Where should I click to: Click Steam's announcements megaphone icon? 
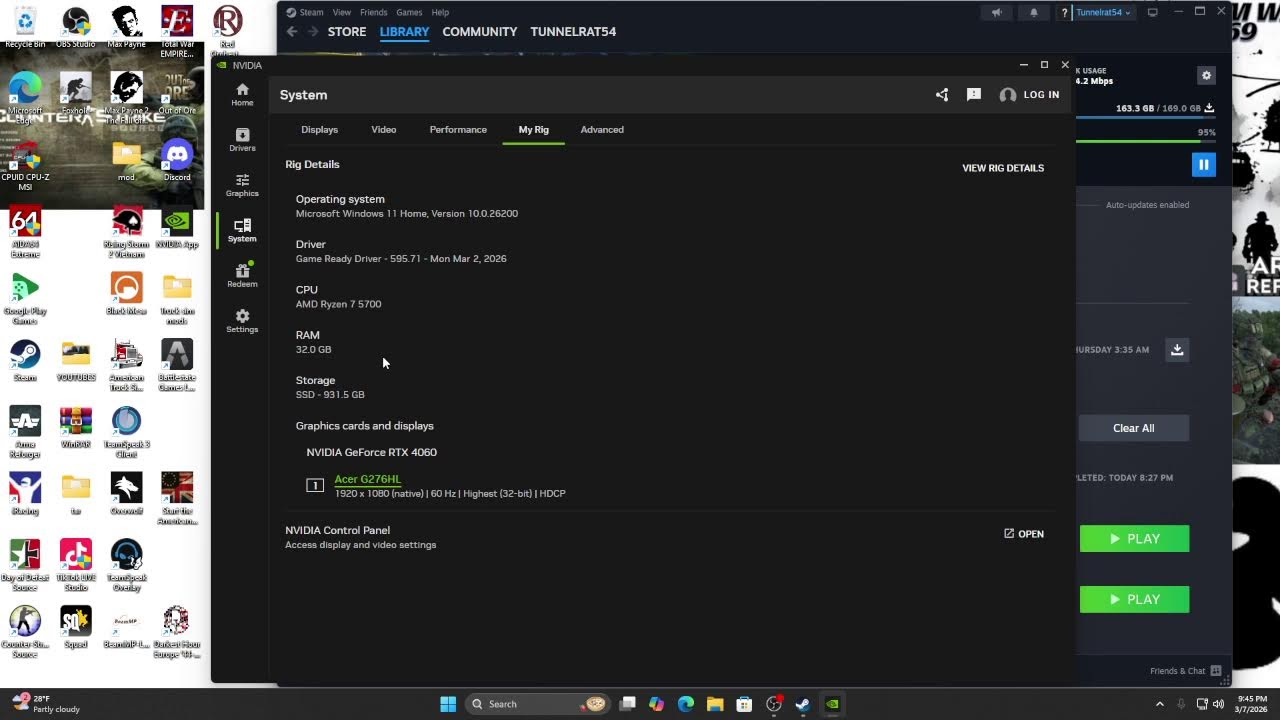[996, 12]
